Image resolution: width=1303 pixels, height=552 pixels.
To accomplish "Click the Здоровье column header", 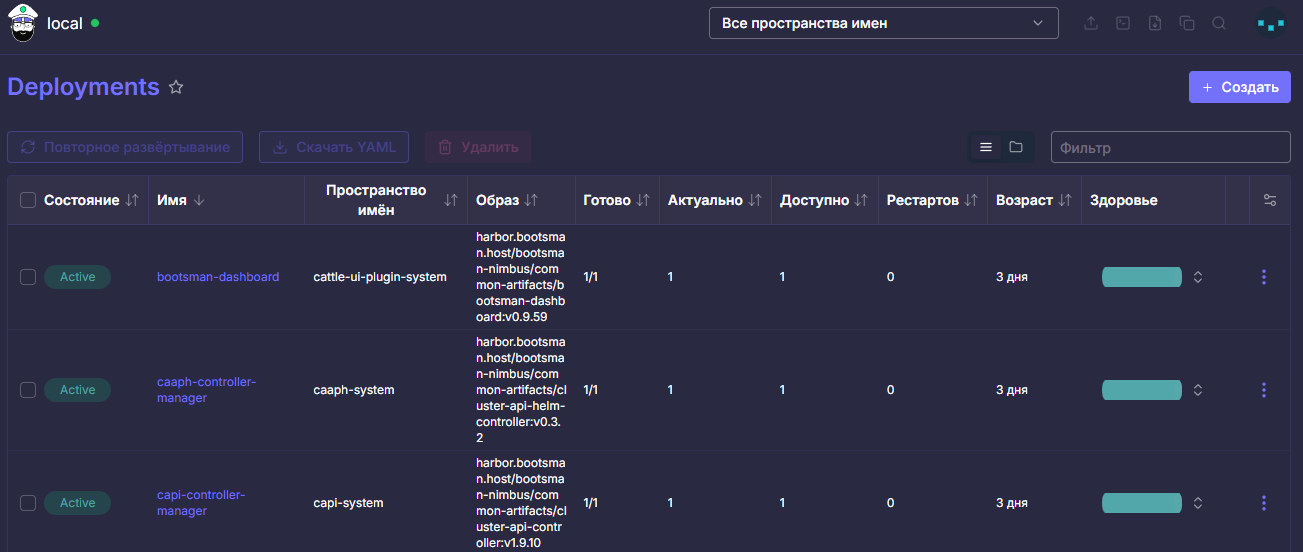I will (1124, 200).
